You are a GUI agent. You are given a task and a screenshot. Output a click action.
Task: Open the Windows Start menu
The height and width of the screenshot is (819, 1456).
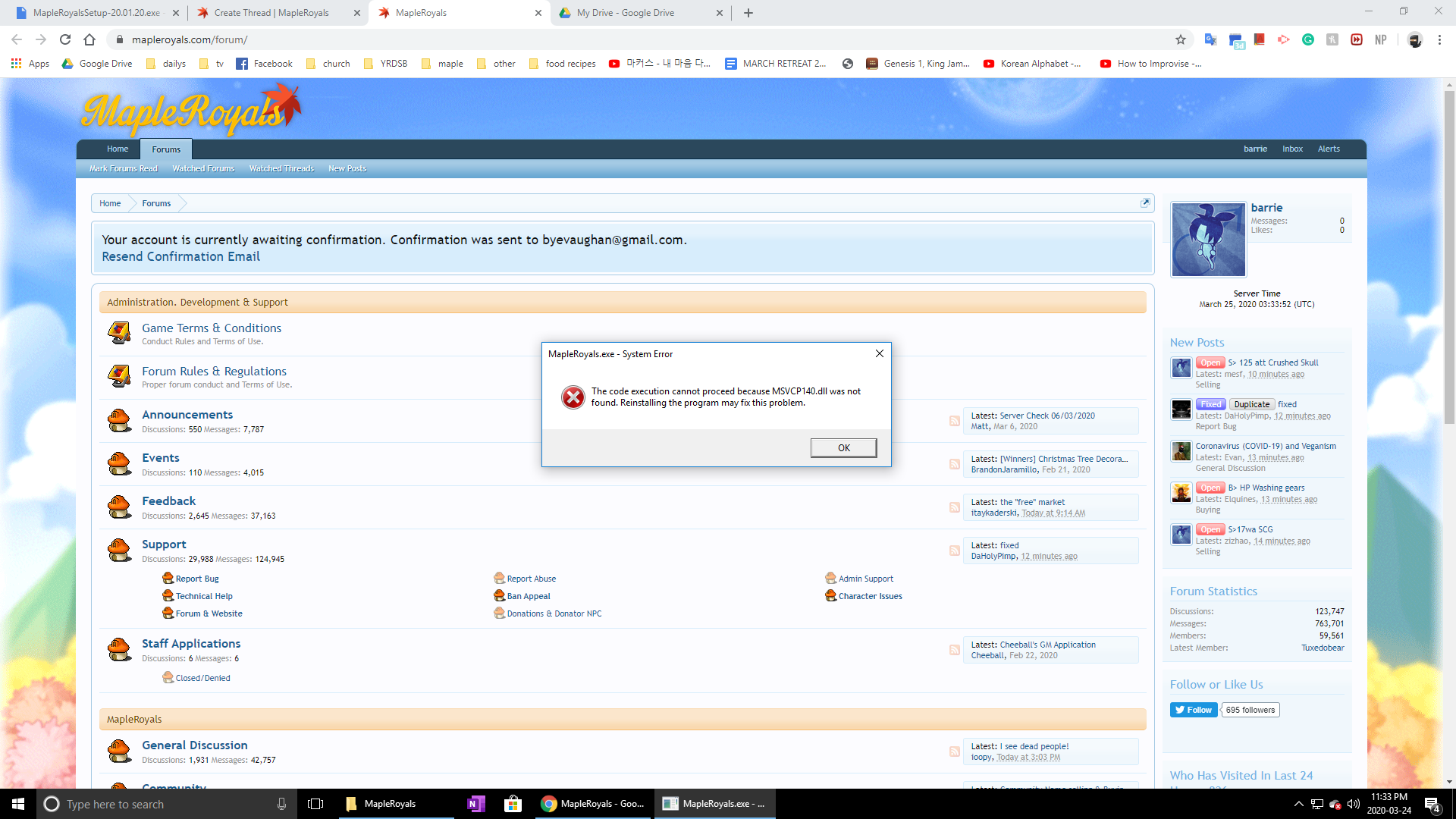tap(18, 804)
